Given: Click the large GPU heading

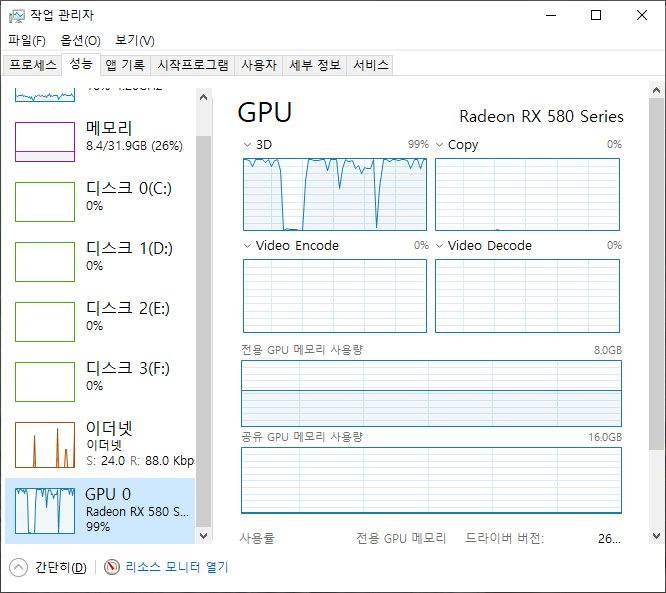Looking at the screenshot, I should click(265, 113).
